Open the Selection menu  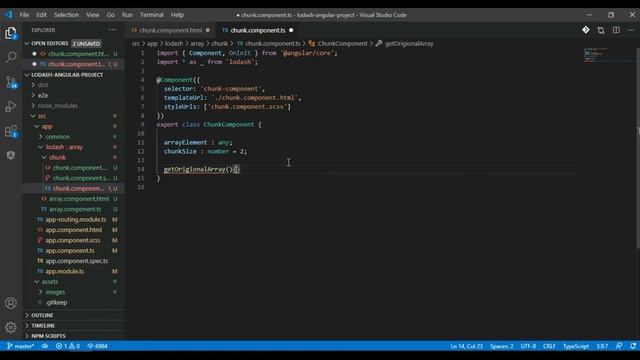pos(66,15)
